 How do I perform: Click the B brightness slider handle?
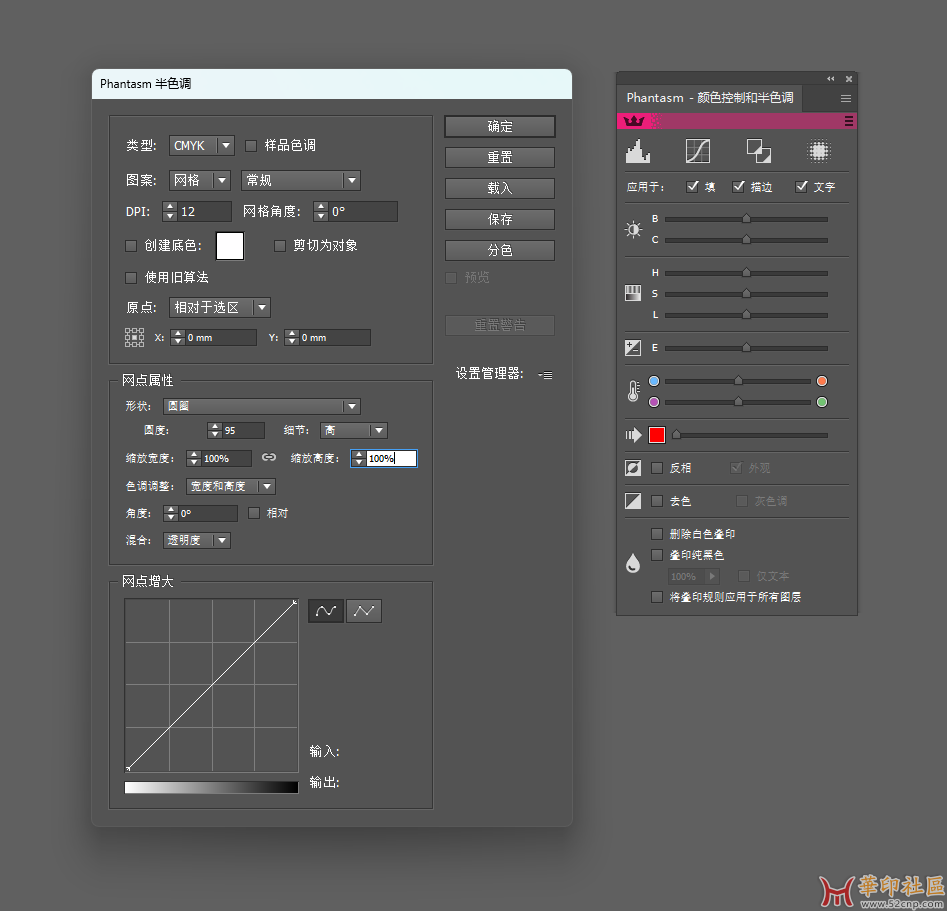point(746,218)
